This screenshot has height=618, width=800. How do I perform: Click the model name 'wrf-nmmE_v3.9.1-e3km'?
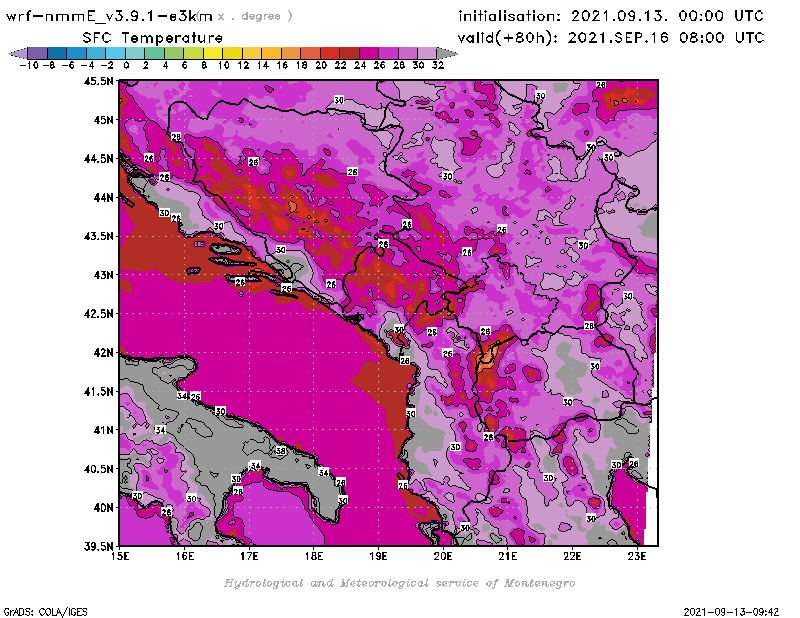tap(109, 16)
